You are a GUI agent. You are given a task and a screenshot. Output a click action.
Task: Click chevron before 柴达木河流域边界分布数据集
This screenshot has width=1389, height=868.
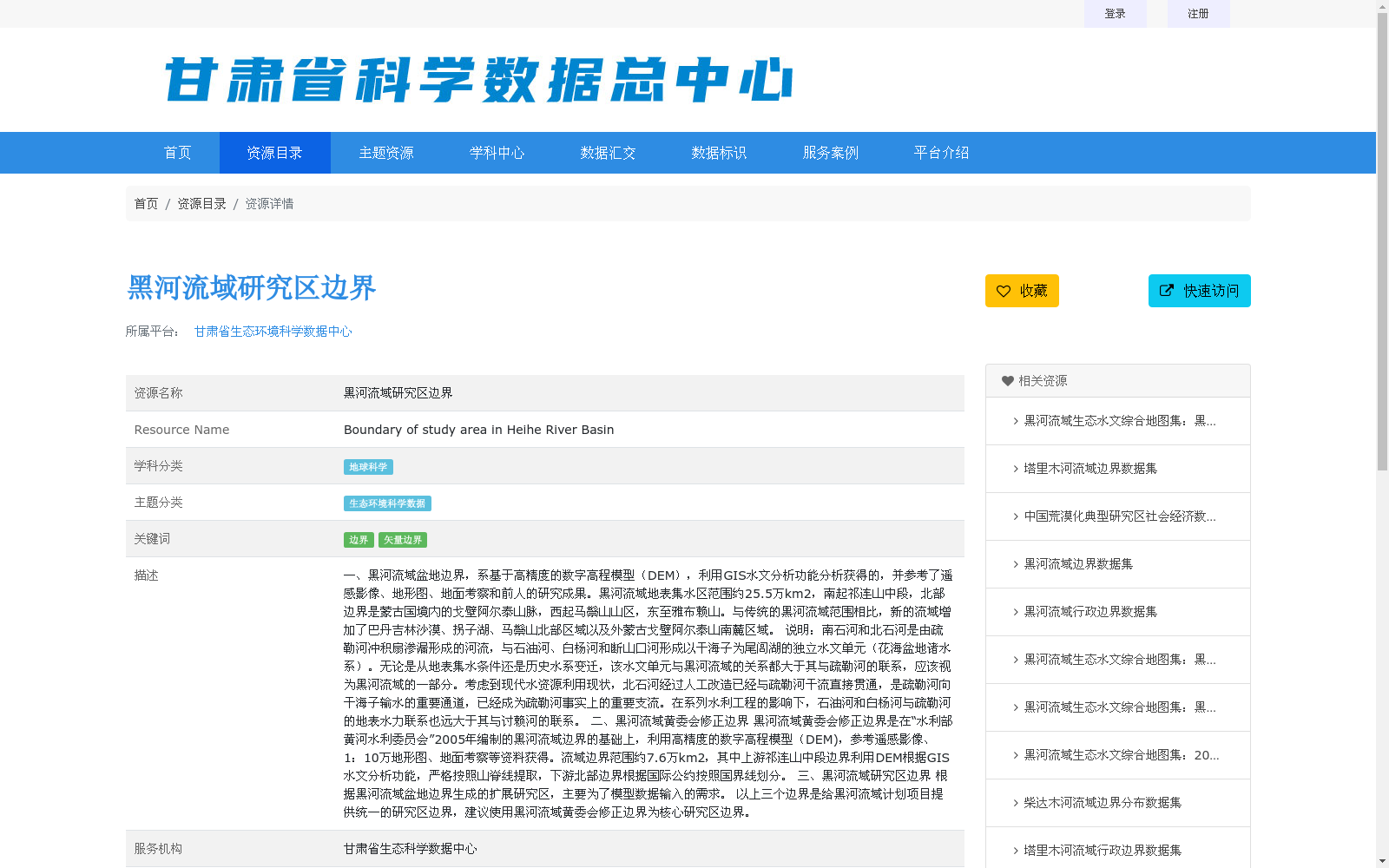pos(1016,803)
